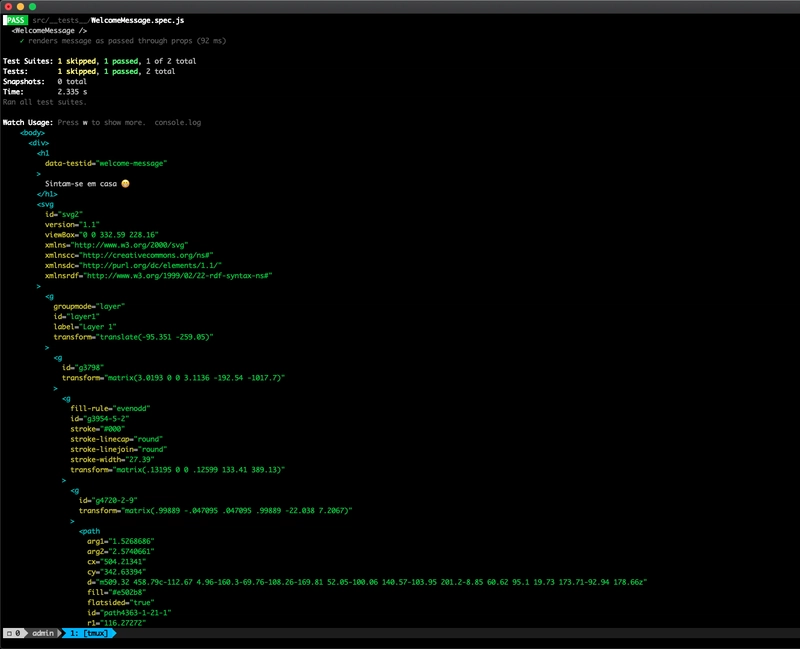Click 'renders message as passed through props' test line
The width and height of the screenshot is (800, 649).
[x=127, y=41]
